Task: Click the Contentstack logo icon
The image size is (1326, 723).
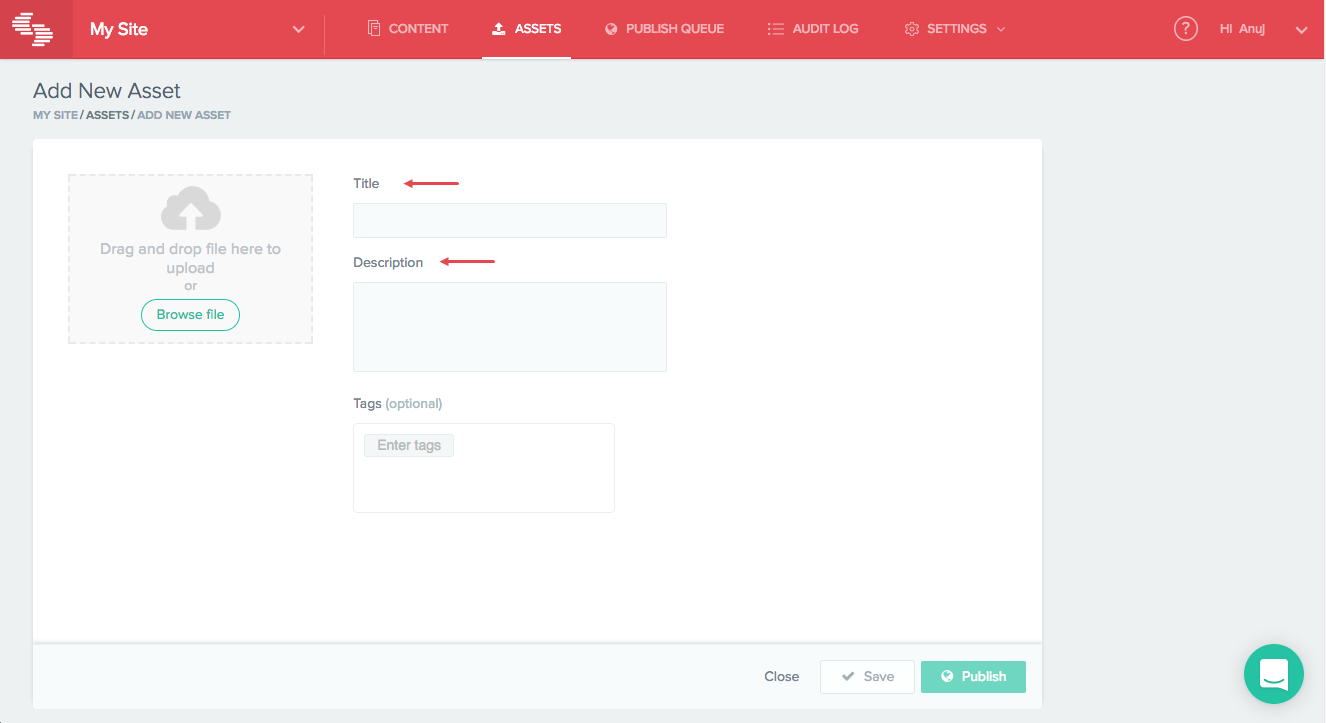Action: 33,29
